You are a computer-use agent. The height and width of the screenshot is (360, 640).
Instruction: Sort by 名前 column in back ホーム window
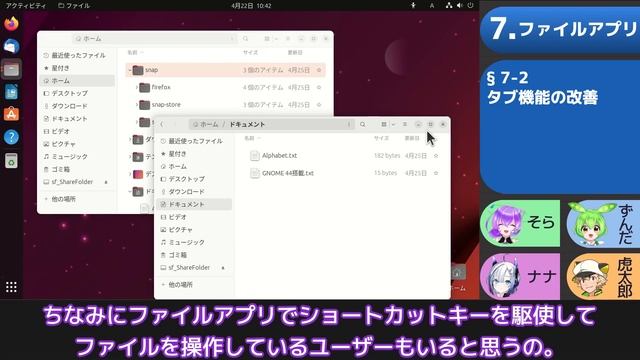[133, 53]
